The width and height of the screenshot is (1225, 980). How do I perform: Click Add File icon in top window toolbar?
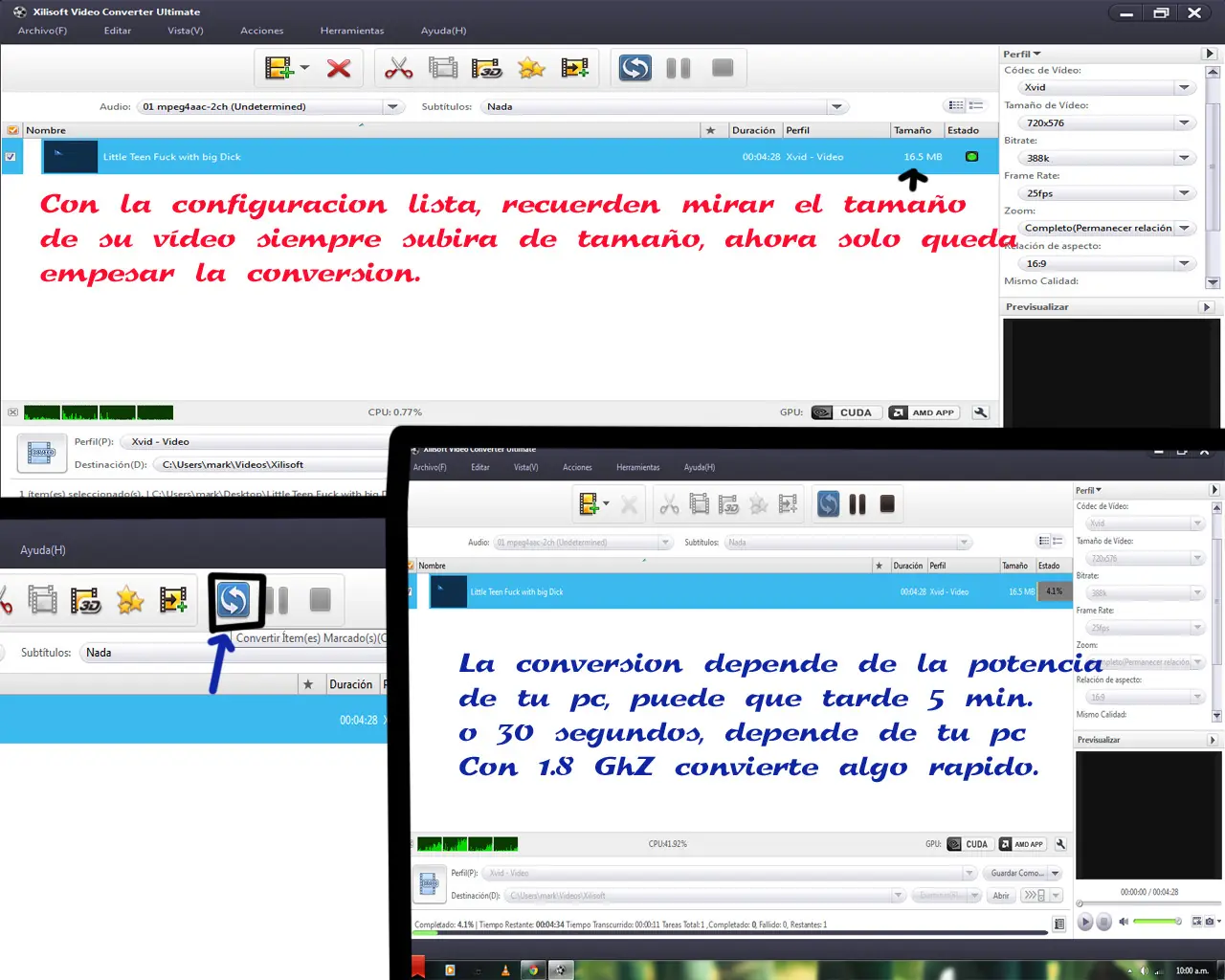pos(278,68)
